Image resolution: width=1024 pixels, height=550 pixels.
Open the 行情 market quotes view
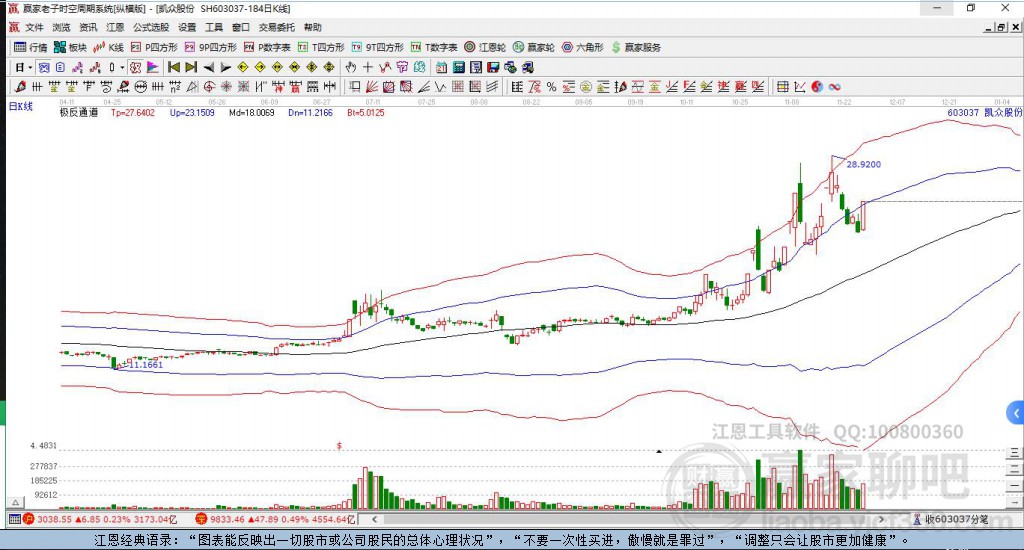coord(31,47)
